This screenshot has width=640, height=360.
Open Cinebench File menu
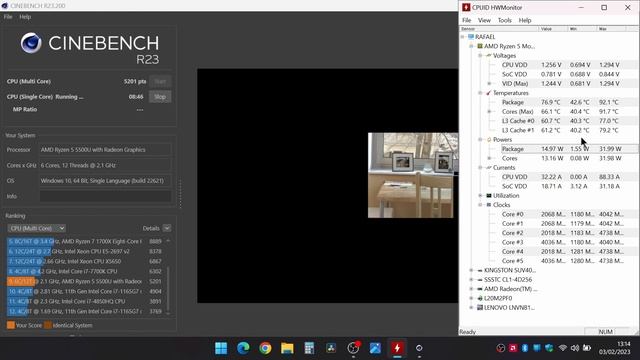[8, 17]
